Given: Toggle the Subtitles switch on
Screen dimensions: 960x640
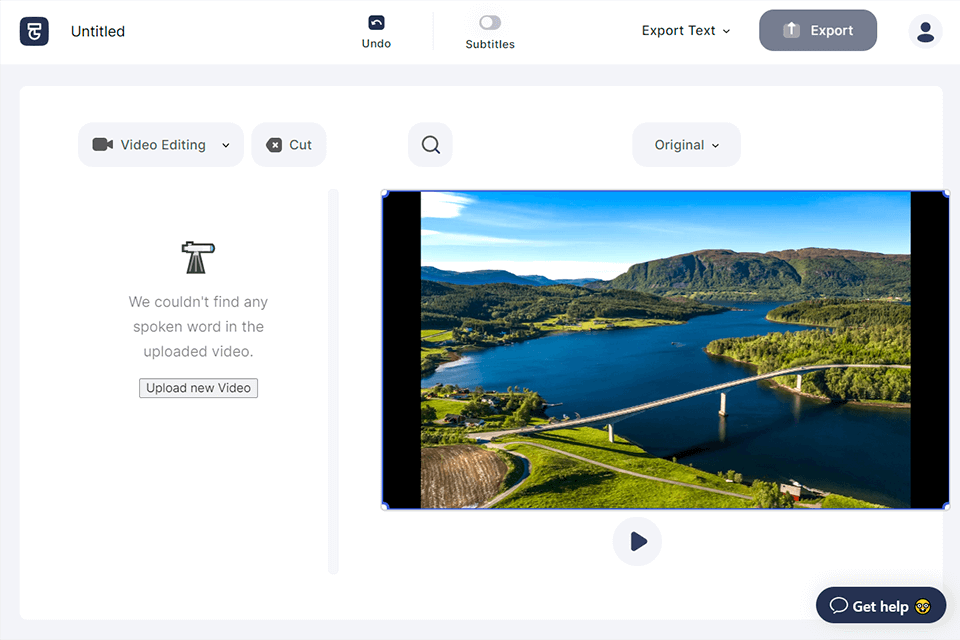Looking at the screenshot, I should click(x=490, y=23).
